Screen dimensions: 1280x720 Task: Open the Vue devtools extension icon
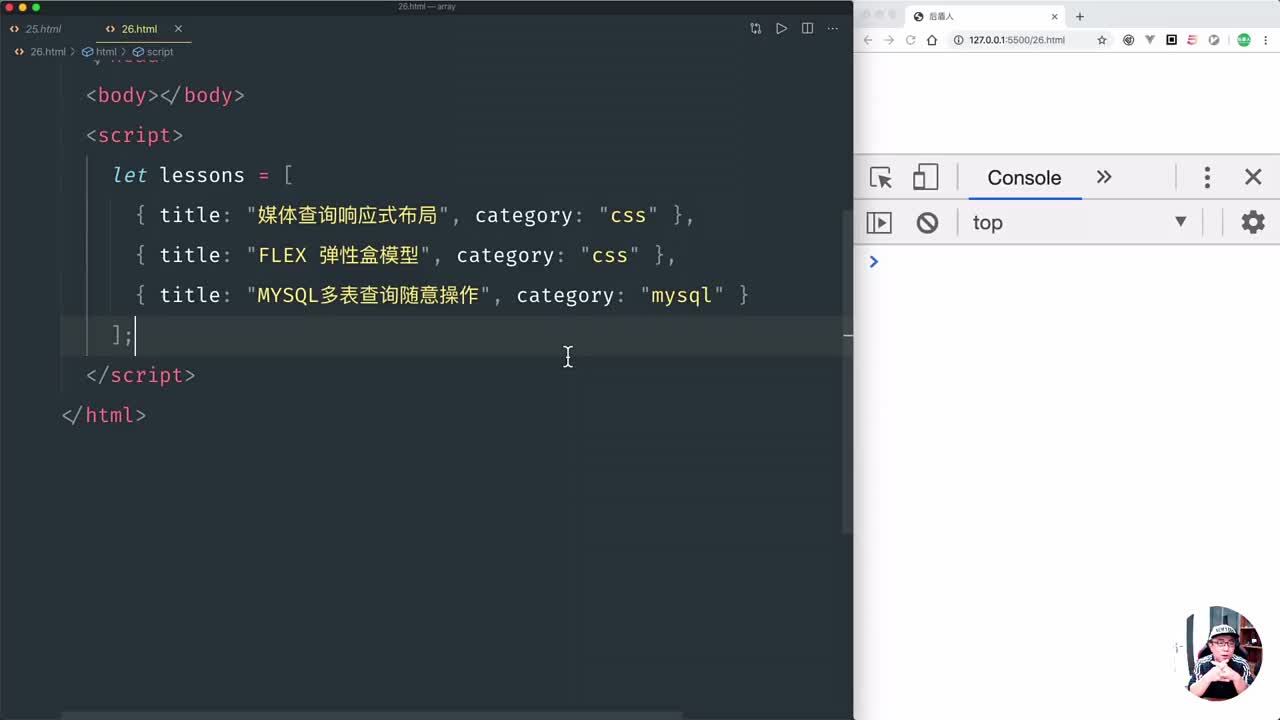click(x=1150, y=40)
